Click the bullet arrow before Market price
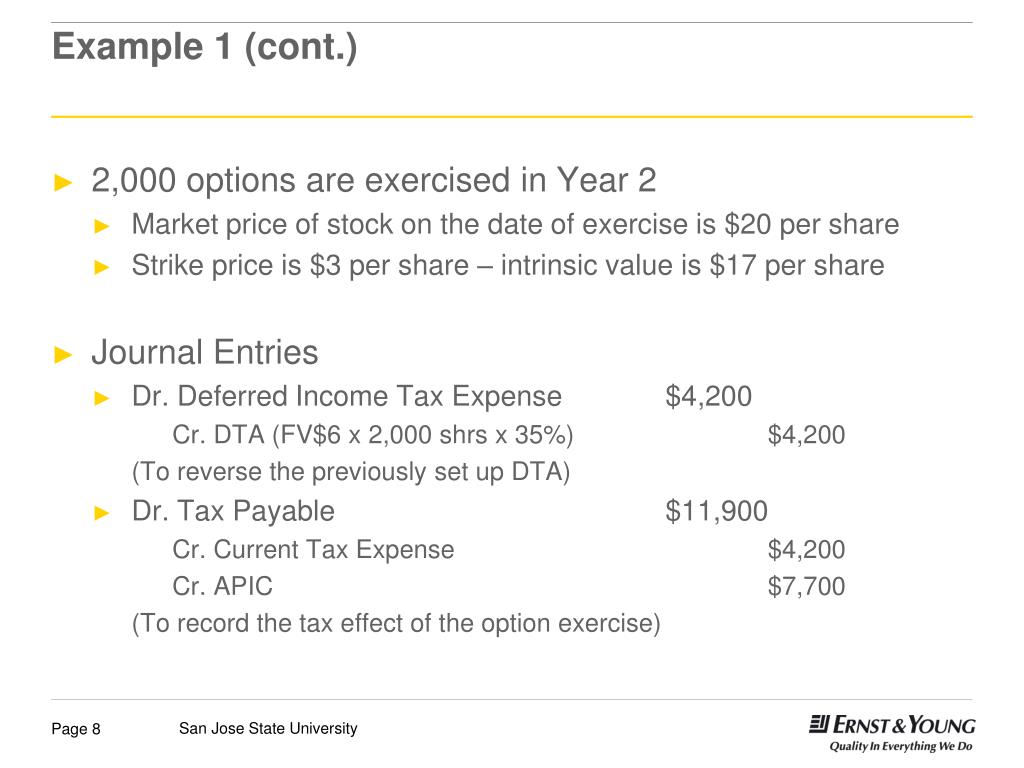This screenshot has width=1024, height=768. [102, 227]
